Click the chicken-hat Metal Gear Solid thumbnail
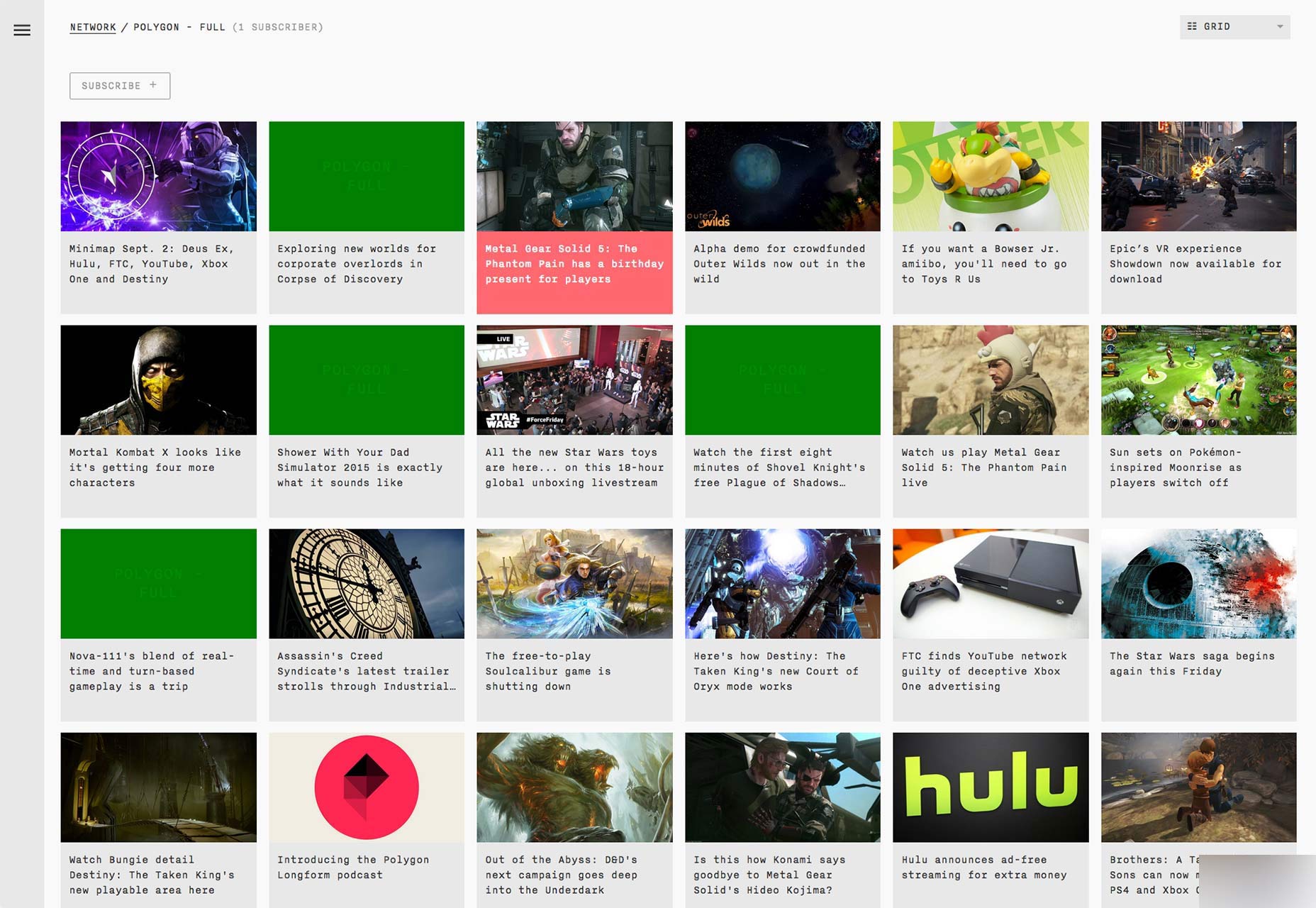1316x908 pixels. coord(991,380)
